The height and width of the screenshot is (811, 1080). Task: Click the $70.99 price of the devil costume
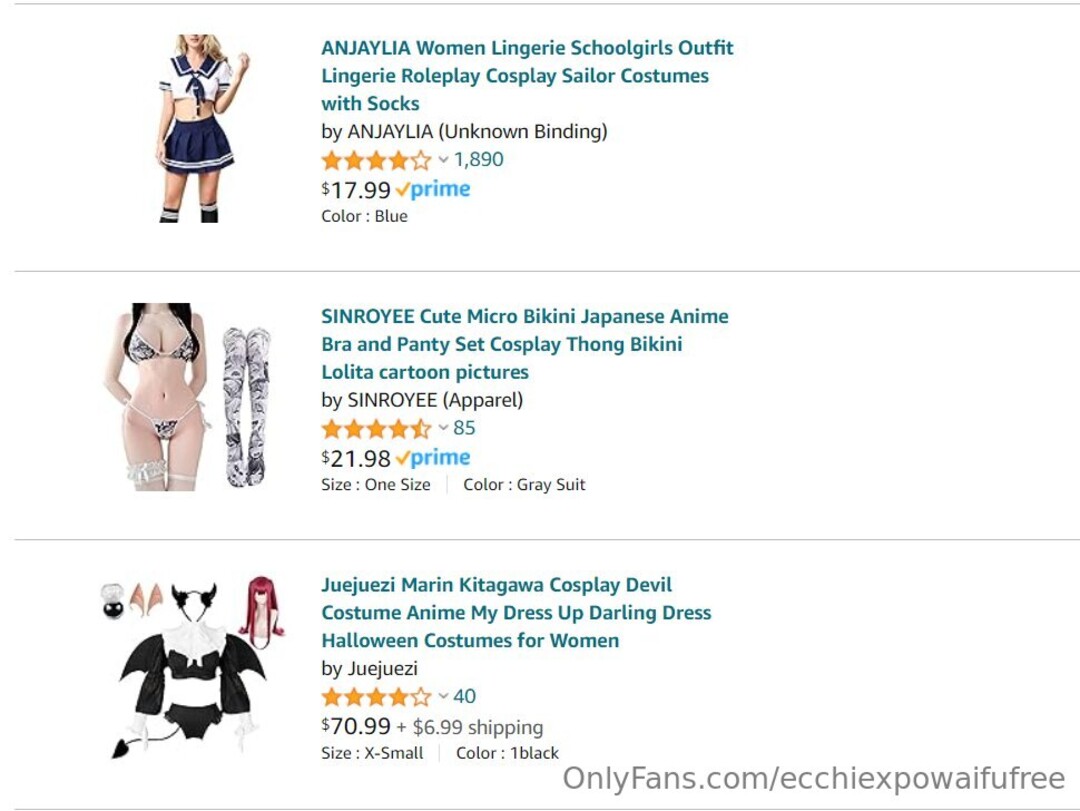coord(356,726)
